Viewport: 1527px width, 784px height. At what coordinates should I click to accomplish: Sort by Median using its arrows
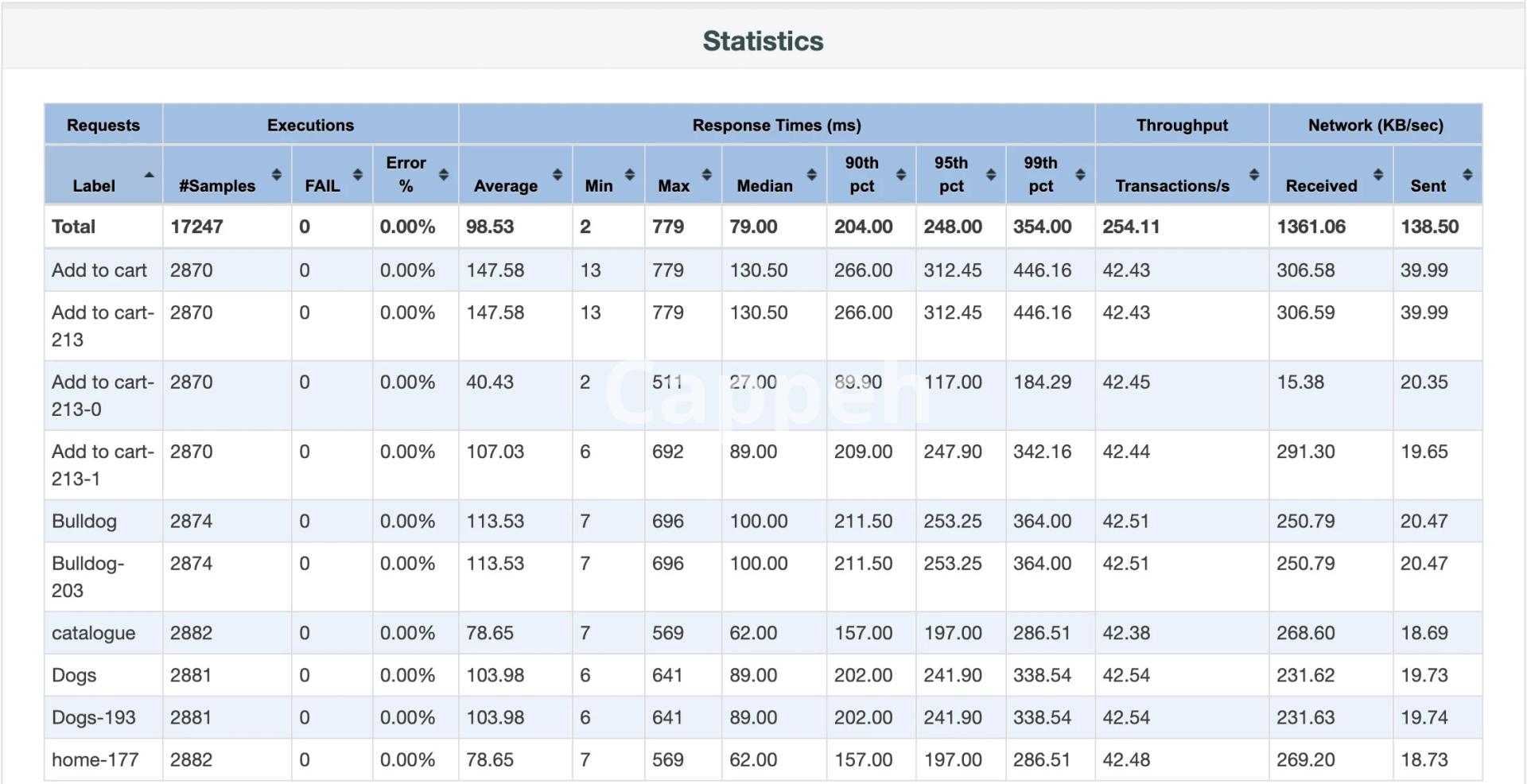[811, 174]
